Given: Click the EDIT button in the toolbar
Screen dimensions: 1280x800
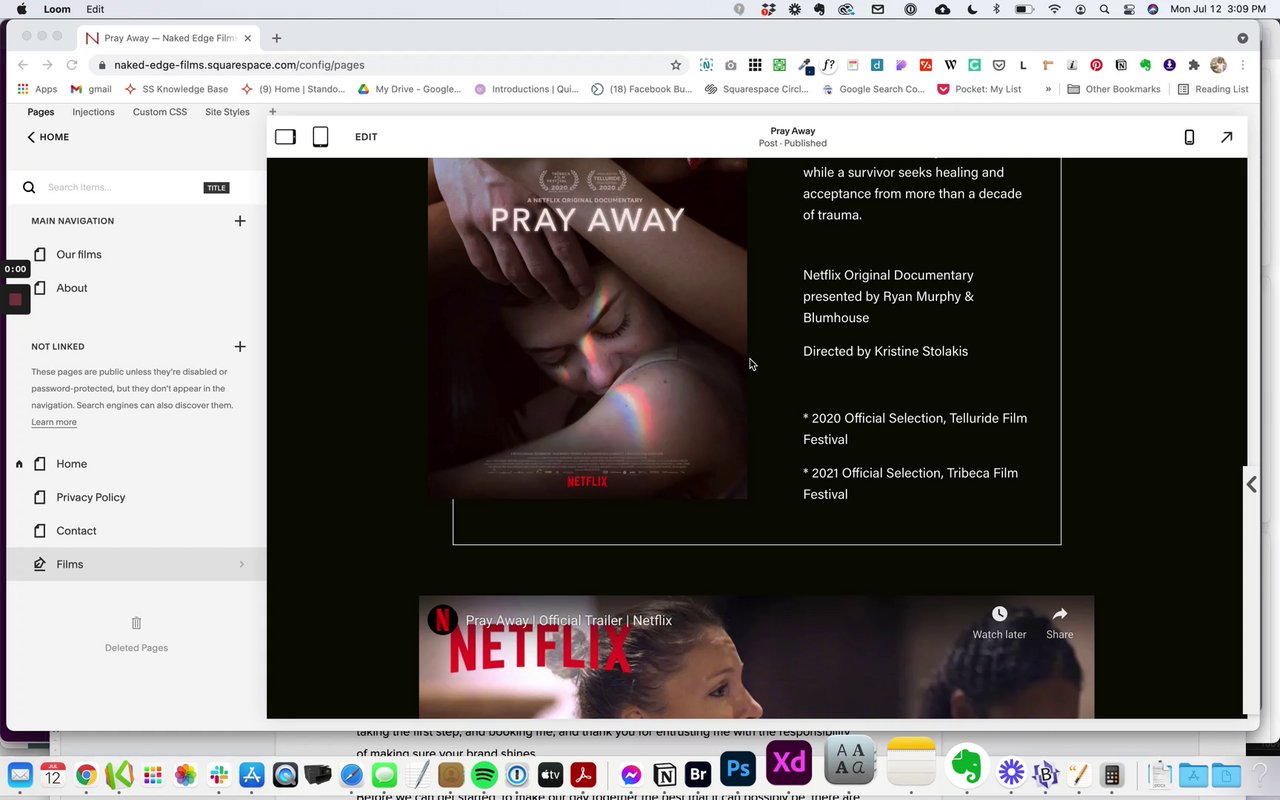Looking at the screenshot, I should click(366, 137).
